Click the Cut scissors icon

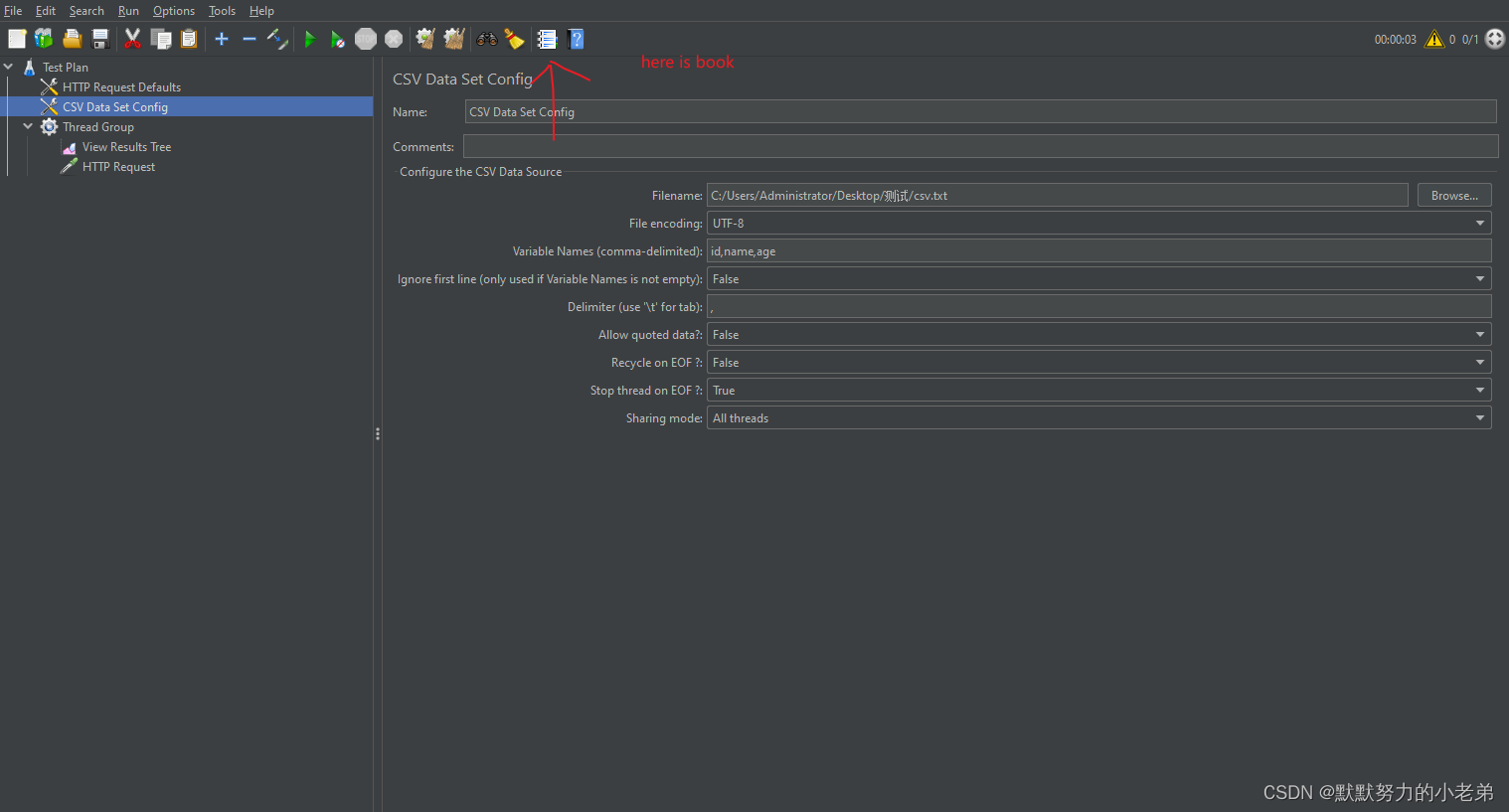pos(132,39)
